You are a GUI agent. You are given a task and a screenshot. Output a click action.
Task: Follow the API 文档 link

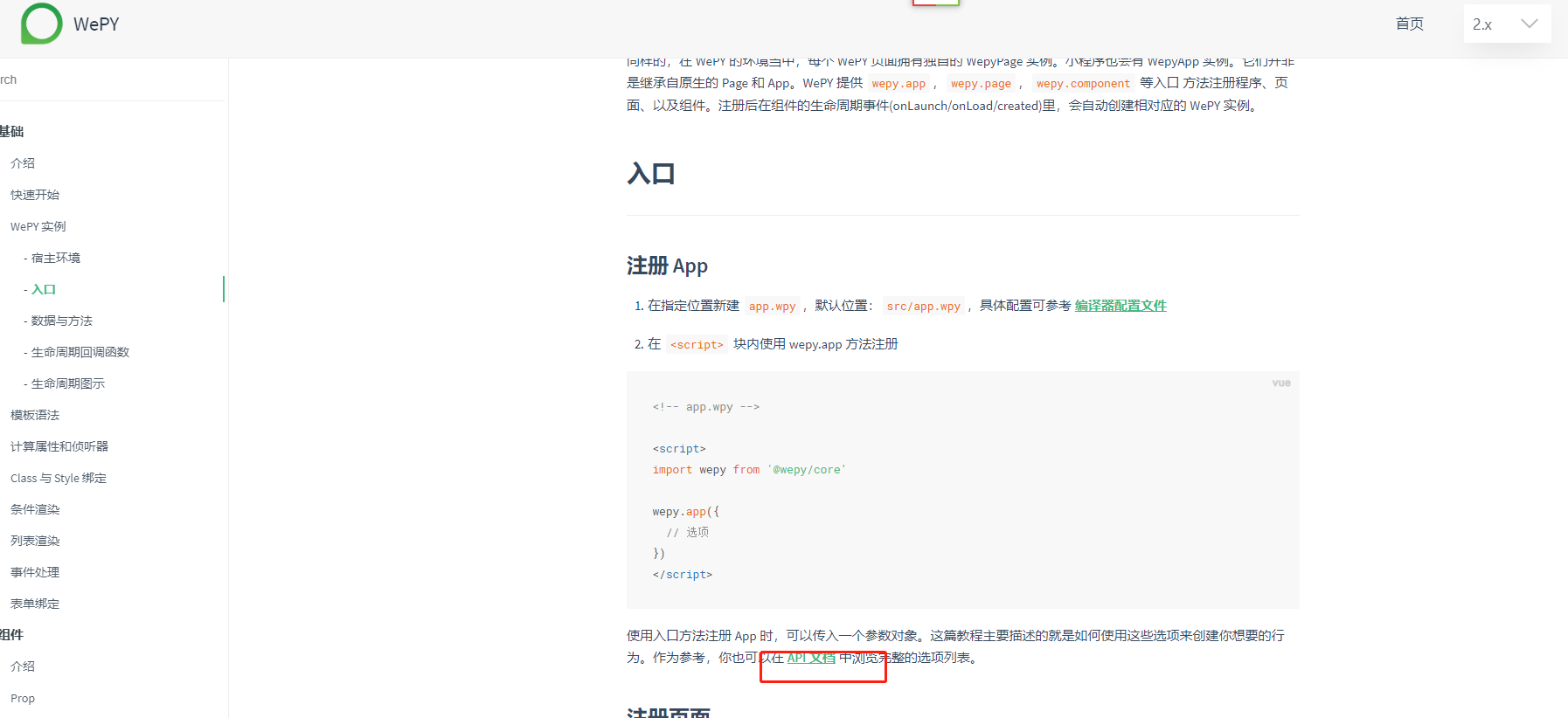(x=811, y=658)
